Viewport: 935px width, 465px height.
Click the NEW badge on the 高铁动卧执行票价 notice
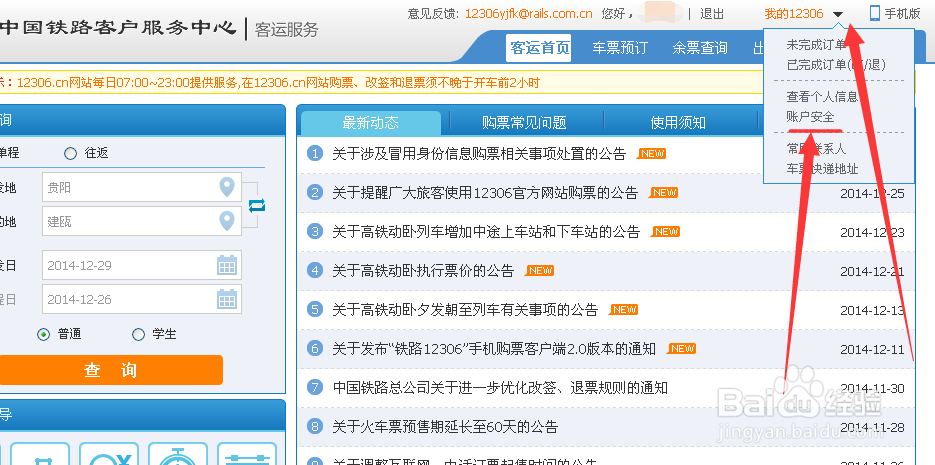pyautogui.click(x=539, y=271)
